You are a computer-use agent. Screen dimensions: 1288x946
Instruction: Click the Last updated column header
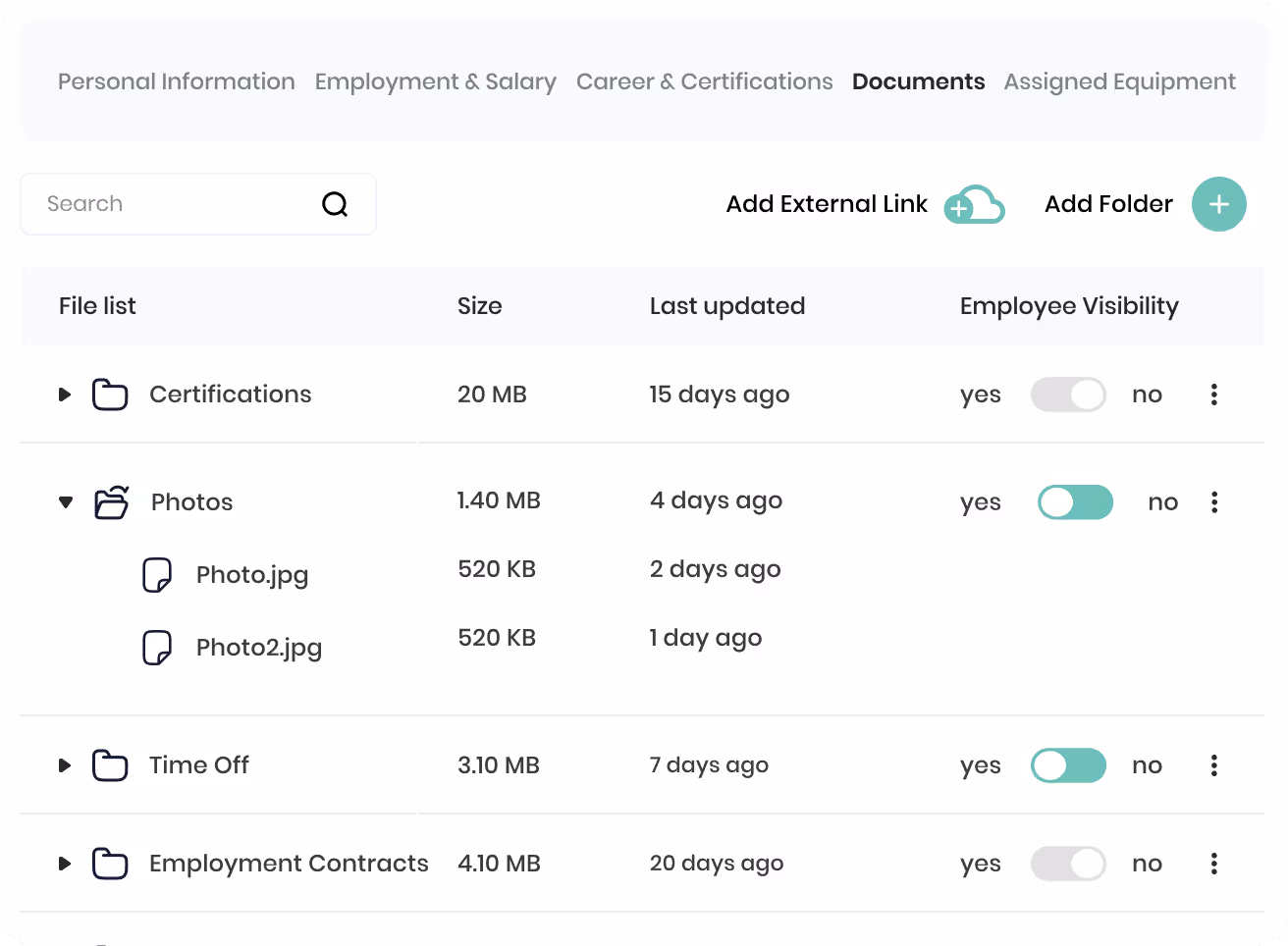(x=727, y=306)
